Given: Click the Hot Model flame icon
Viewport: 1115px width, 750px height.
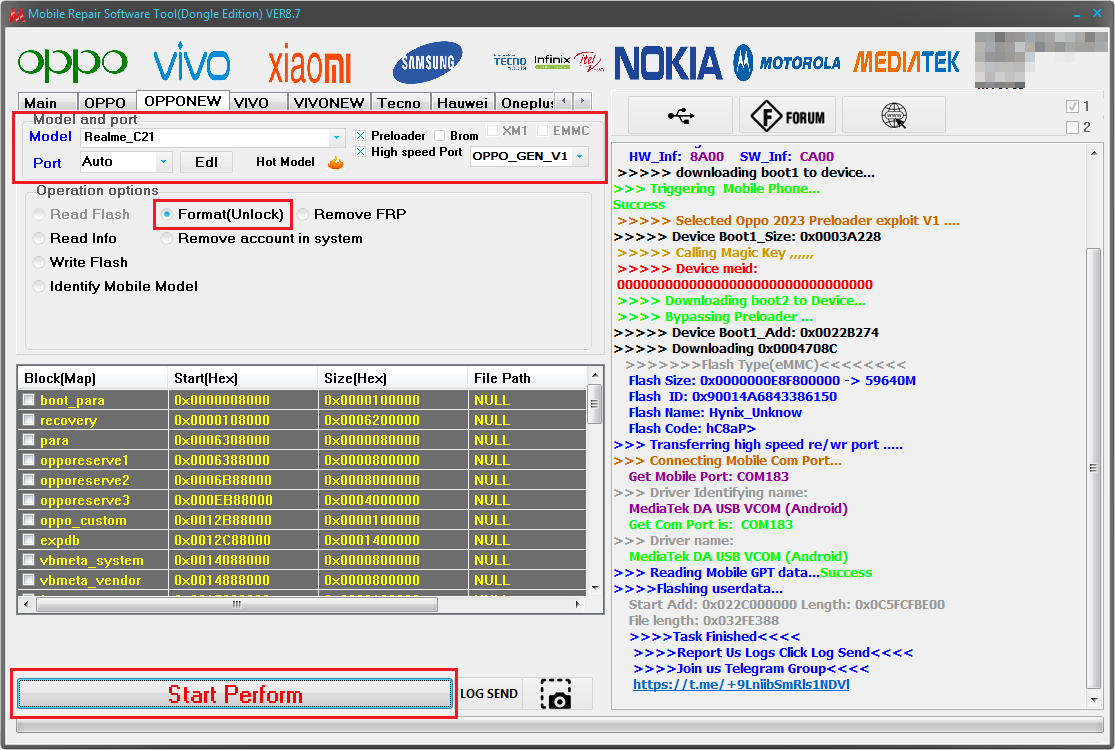Looking at the screenshot, I should pyautogui.click(x=336, y=163).
